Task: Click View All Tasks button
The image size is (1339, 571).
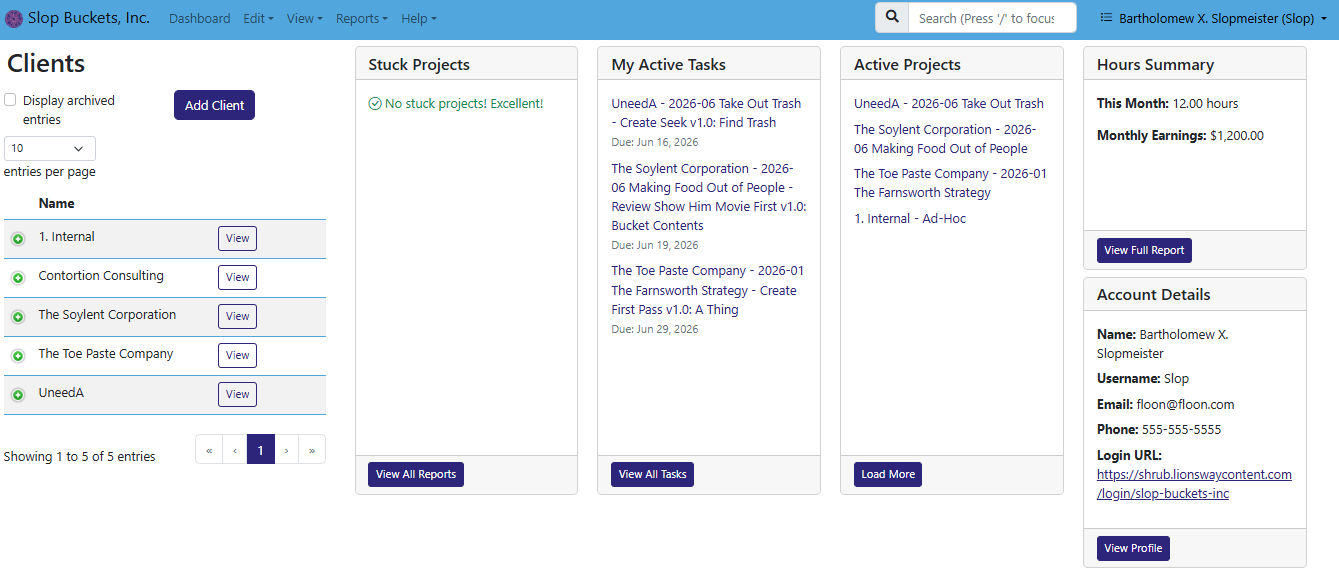Action: (652, 474)
